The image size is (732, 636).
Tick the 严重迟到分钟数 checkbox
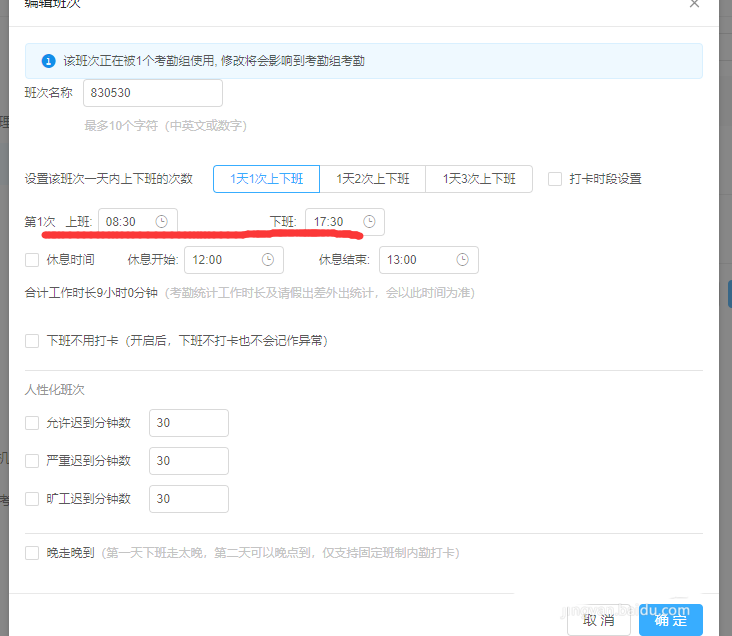pos(32,461)
